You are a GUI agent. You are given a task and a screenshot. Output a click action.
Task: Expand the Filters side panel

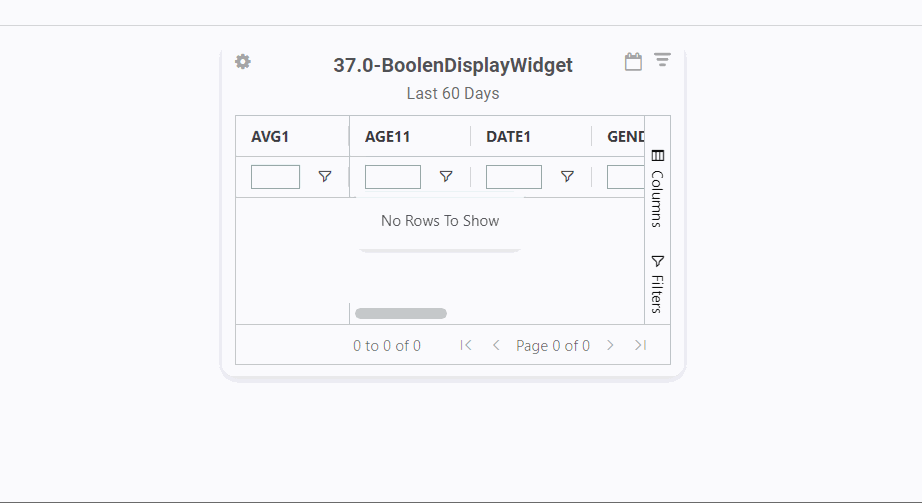coord(657,283)
